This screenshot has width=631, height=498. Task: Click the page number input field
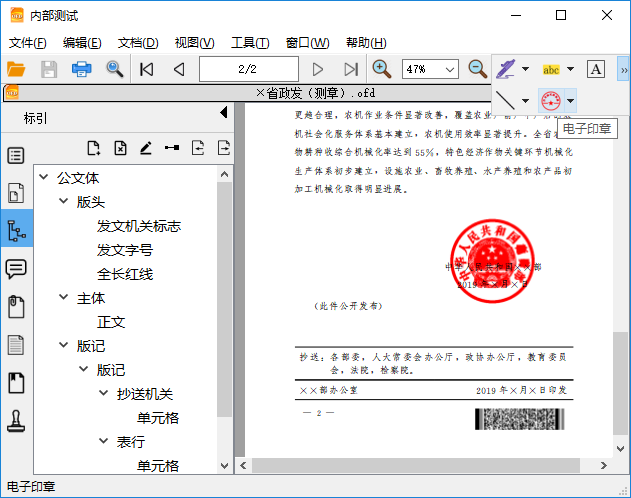(x=247, y=69)
